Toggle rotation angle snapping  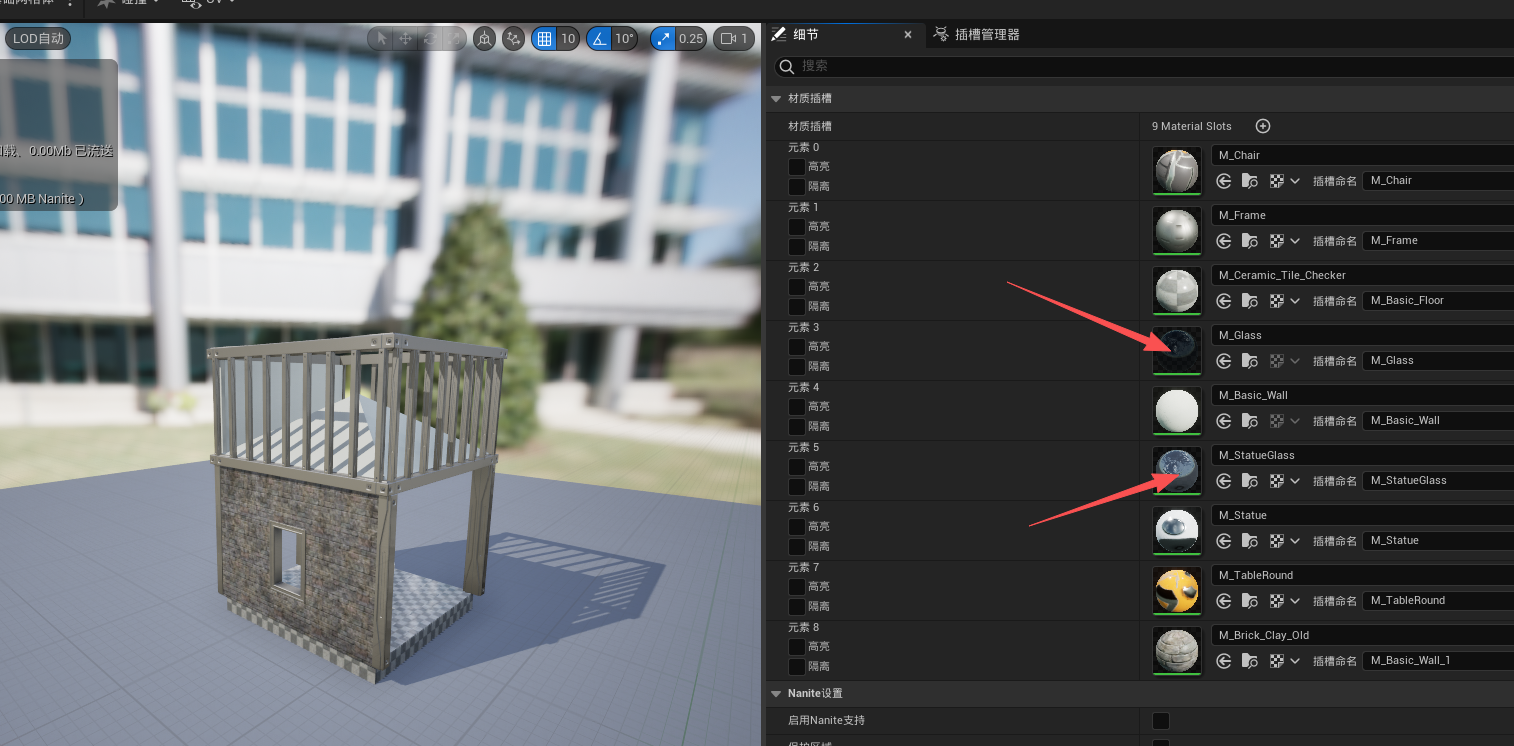pyautogui.click(x=598, y=39)
